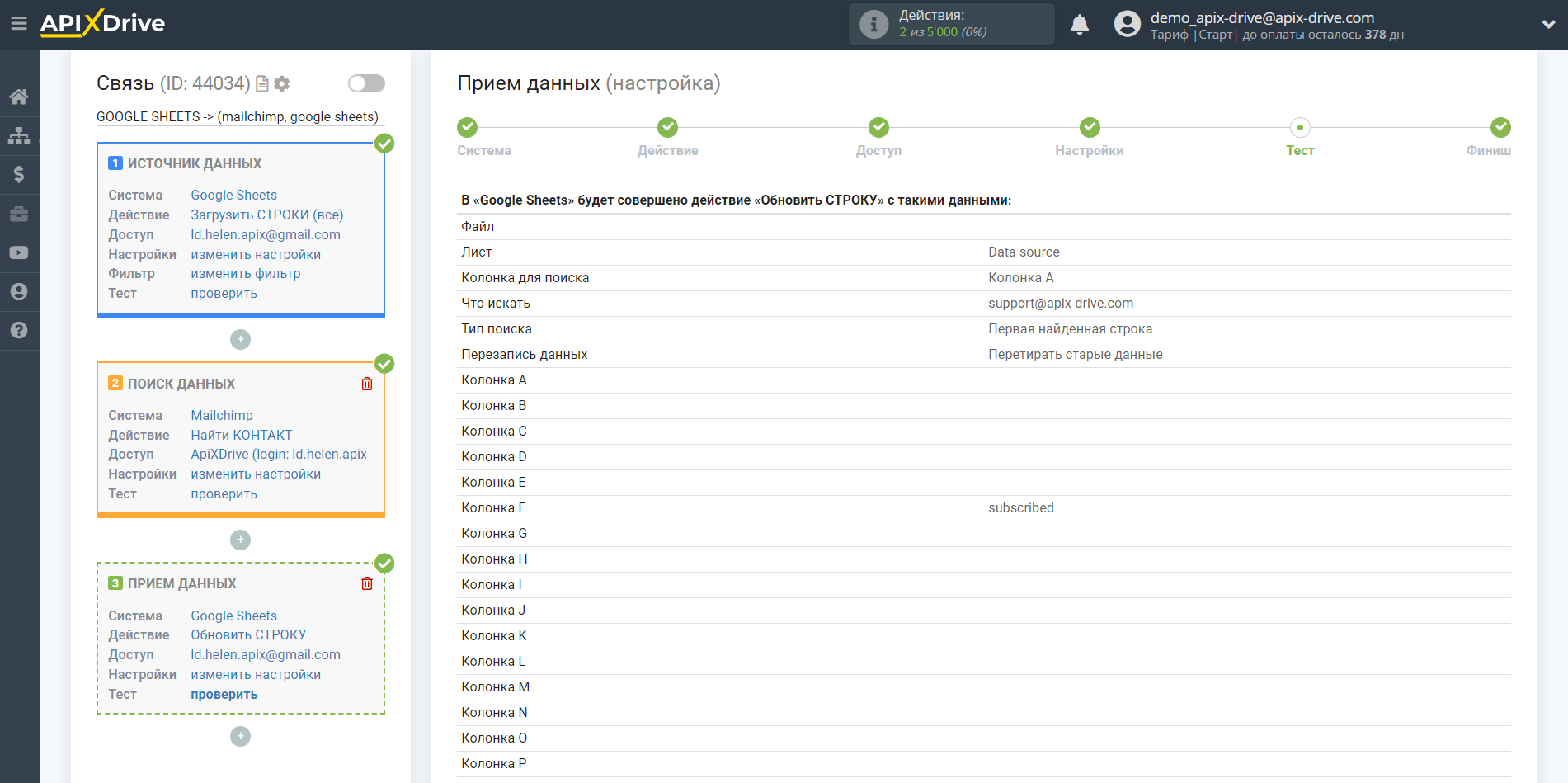Viewport: 1568px width, 783px height.
Task: Add block after ПОИСК ДАННЫХ
Action: coord(240,540)
